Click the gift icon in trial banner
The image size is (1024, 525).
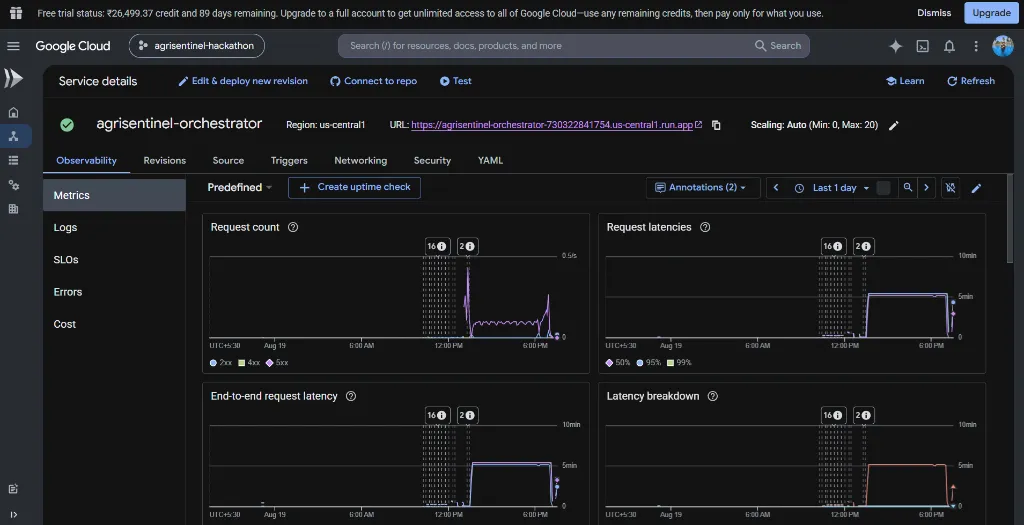pos(16,13)
